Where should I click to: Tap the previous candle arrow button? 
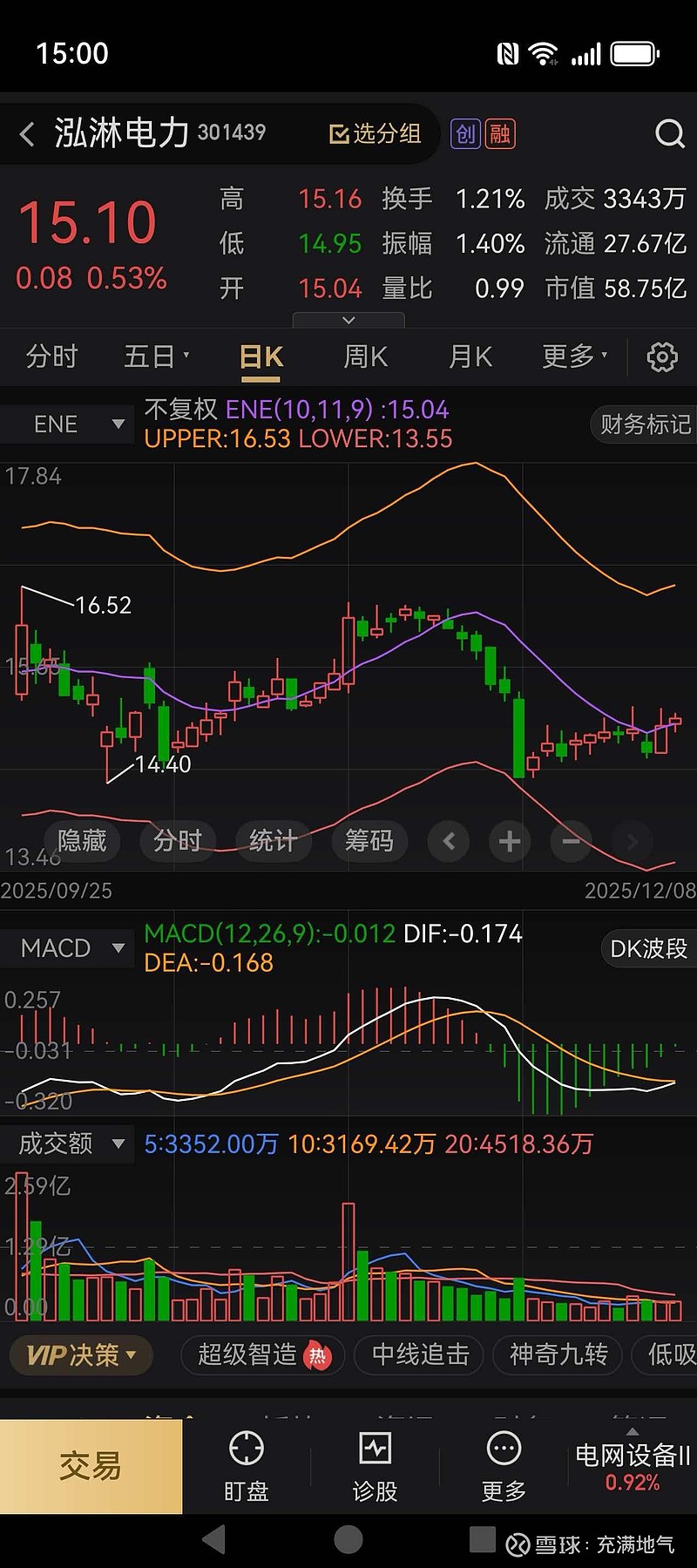pos(449,841)
